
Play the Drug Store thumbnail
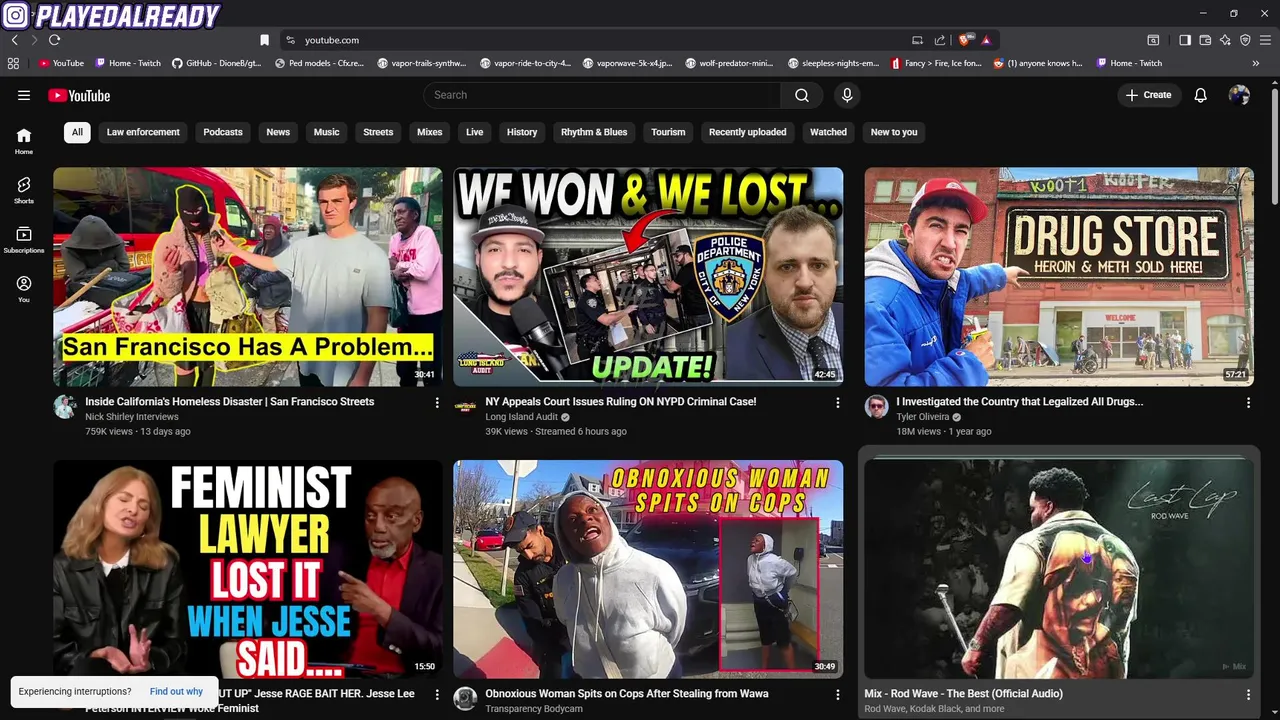(1059, 276)
